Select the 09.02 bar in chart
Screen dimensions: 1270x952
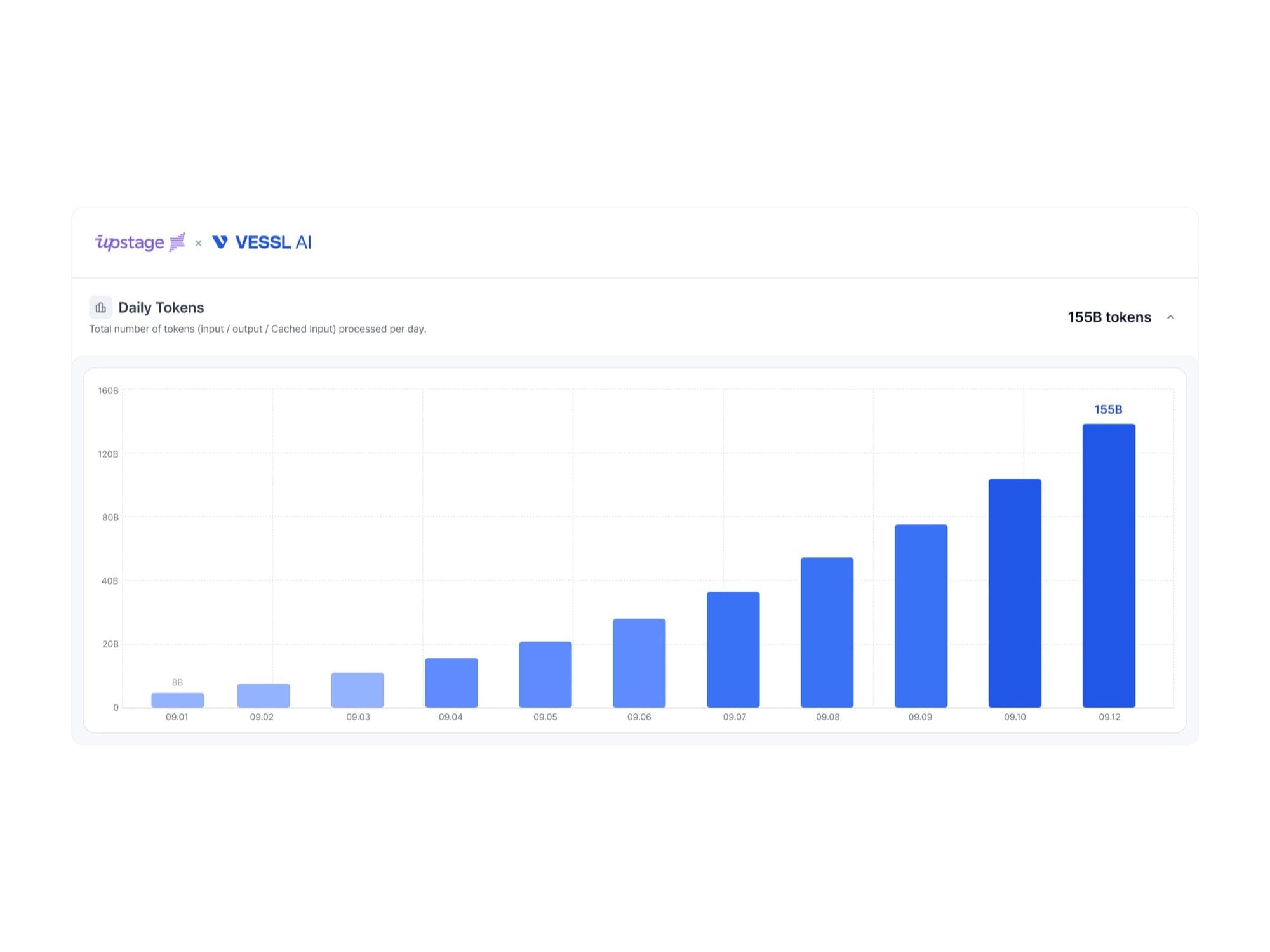click(264, 696)
